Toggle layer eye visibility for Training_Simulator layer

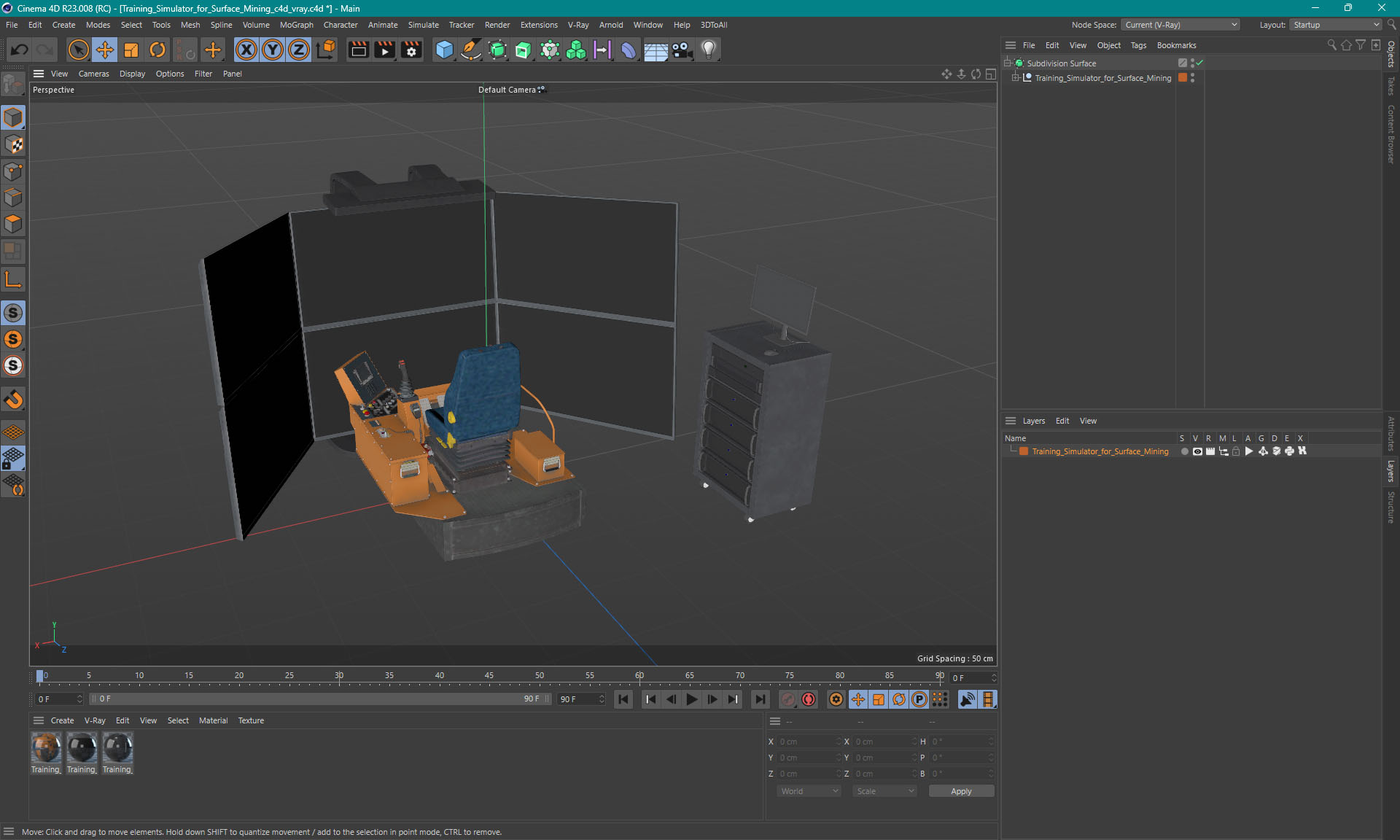tap(1197, 451)
